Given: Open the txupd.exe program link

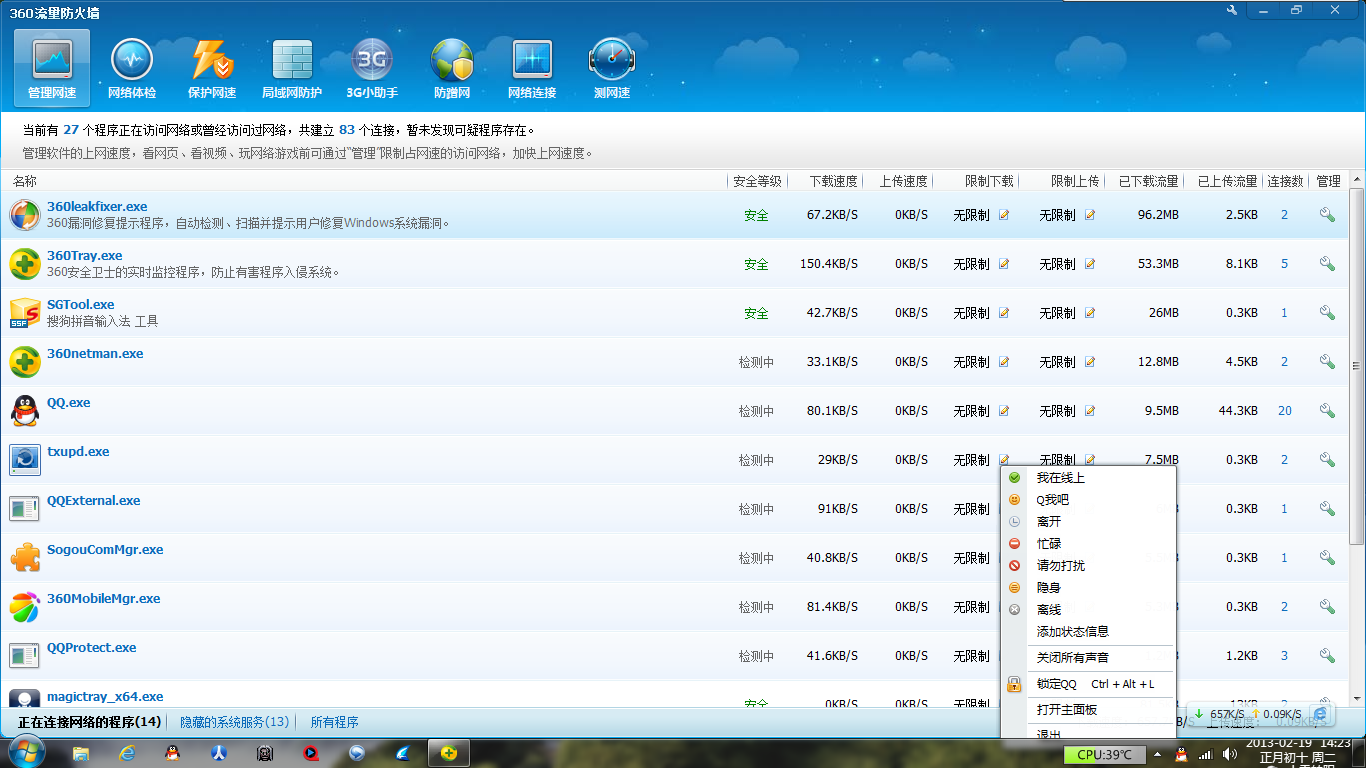Looking at the screenshot, I should (78, 452).
